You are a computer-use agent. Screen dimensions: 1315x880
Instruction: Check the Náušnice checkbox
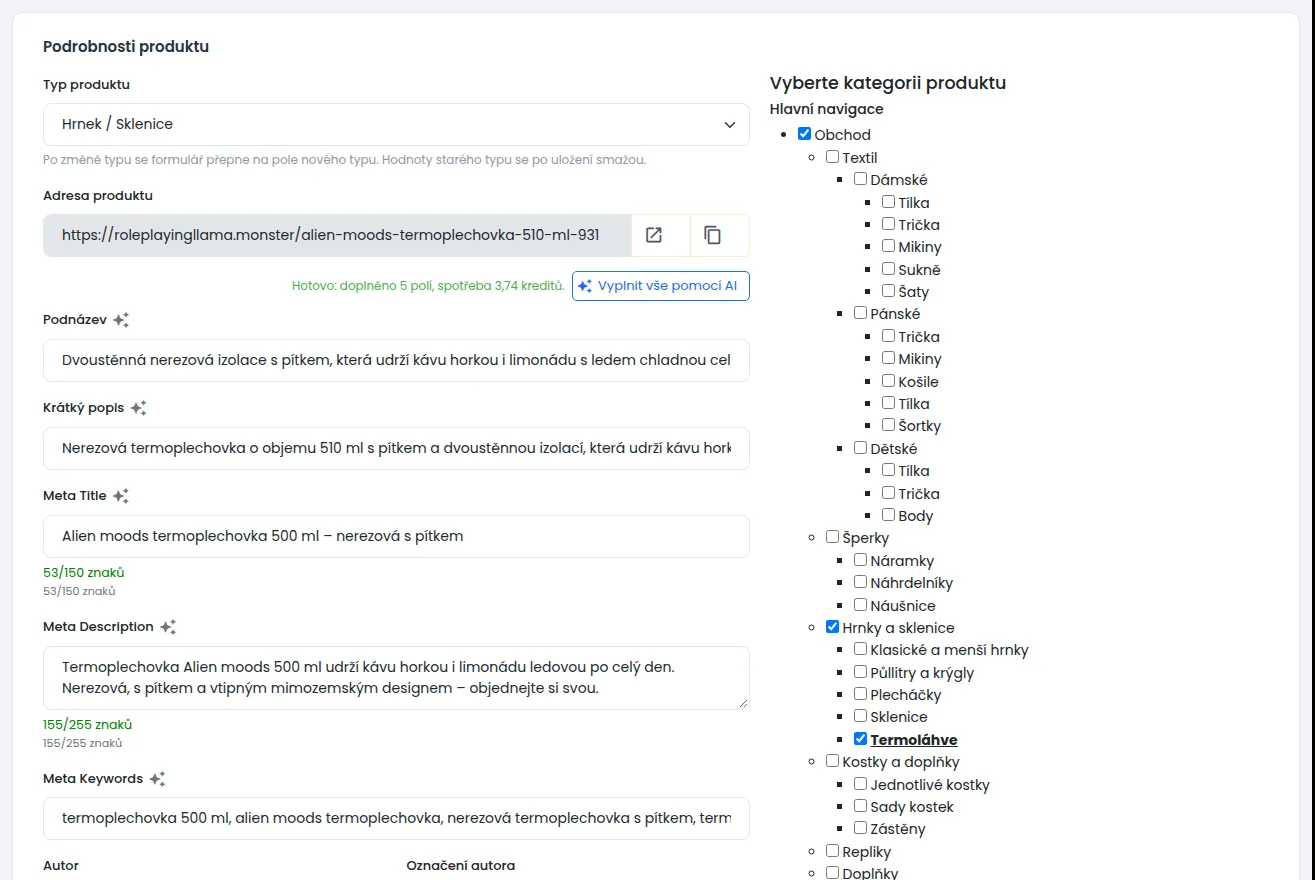pos(860,605)
